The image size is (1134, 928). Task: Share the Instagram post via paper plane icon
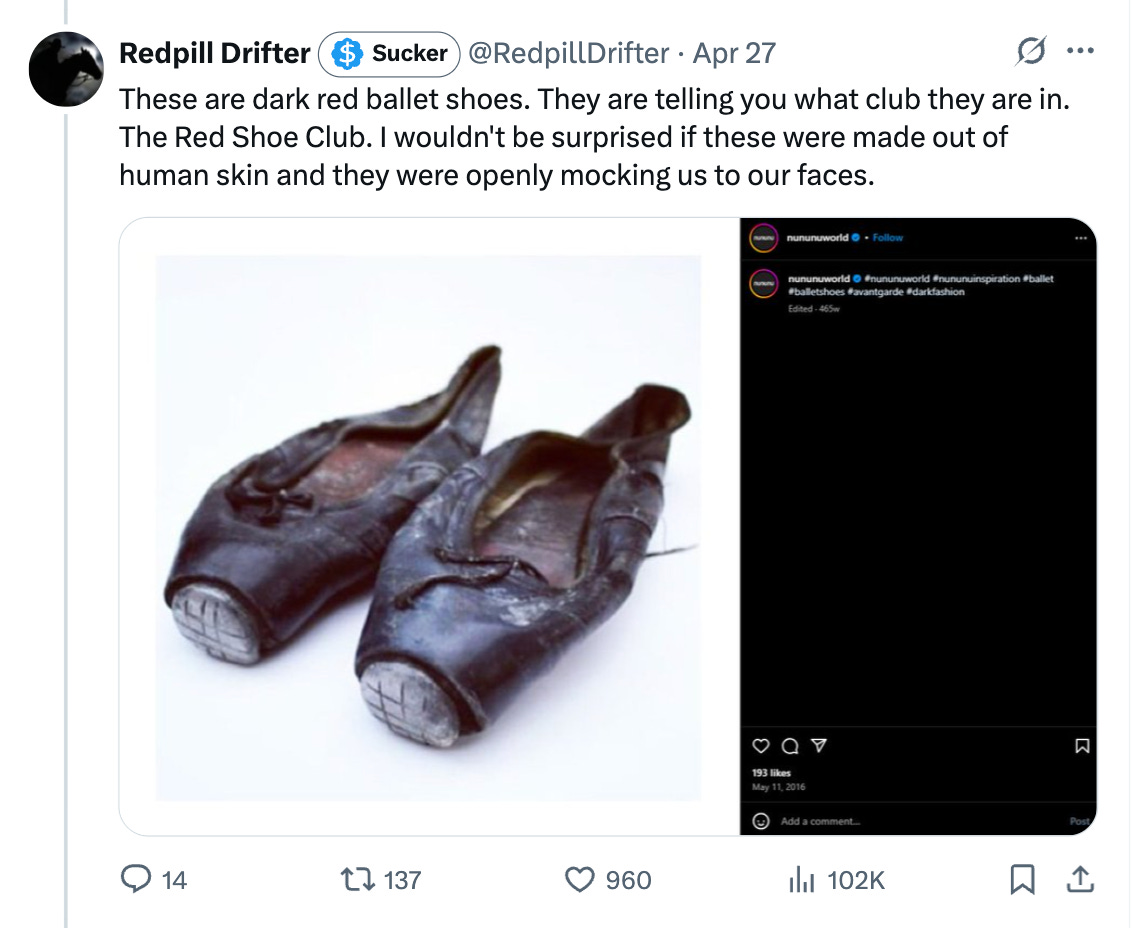pyautogui.click(x=818, y=746)
